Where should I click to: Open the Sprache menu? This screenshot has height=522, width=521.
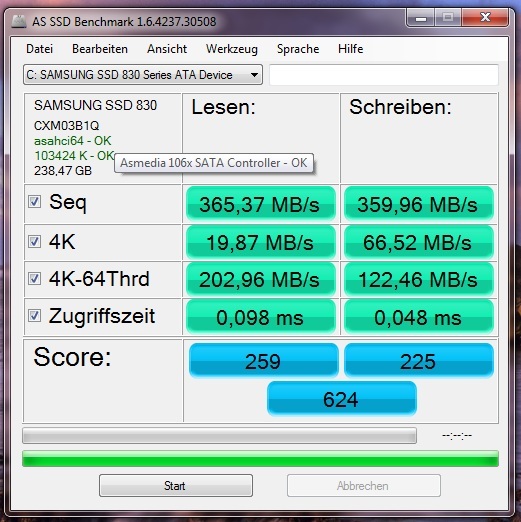click(x=298, y=49)
